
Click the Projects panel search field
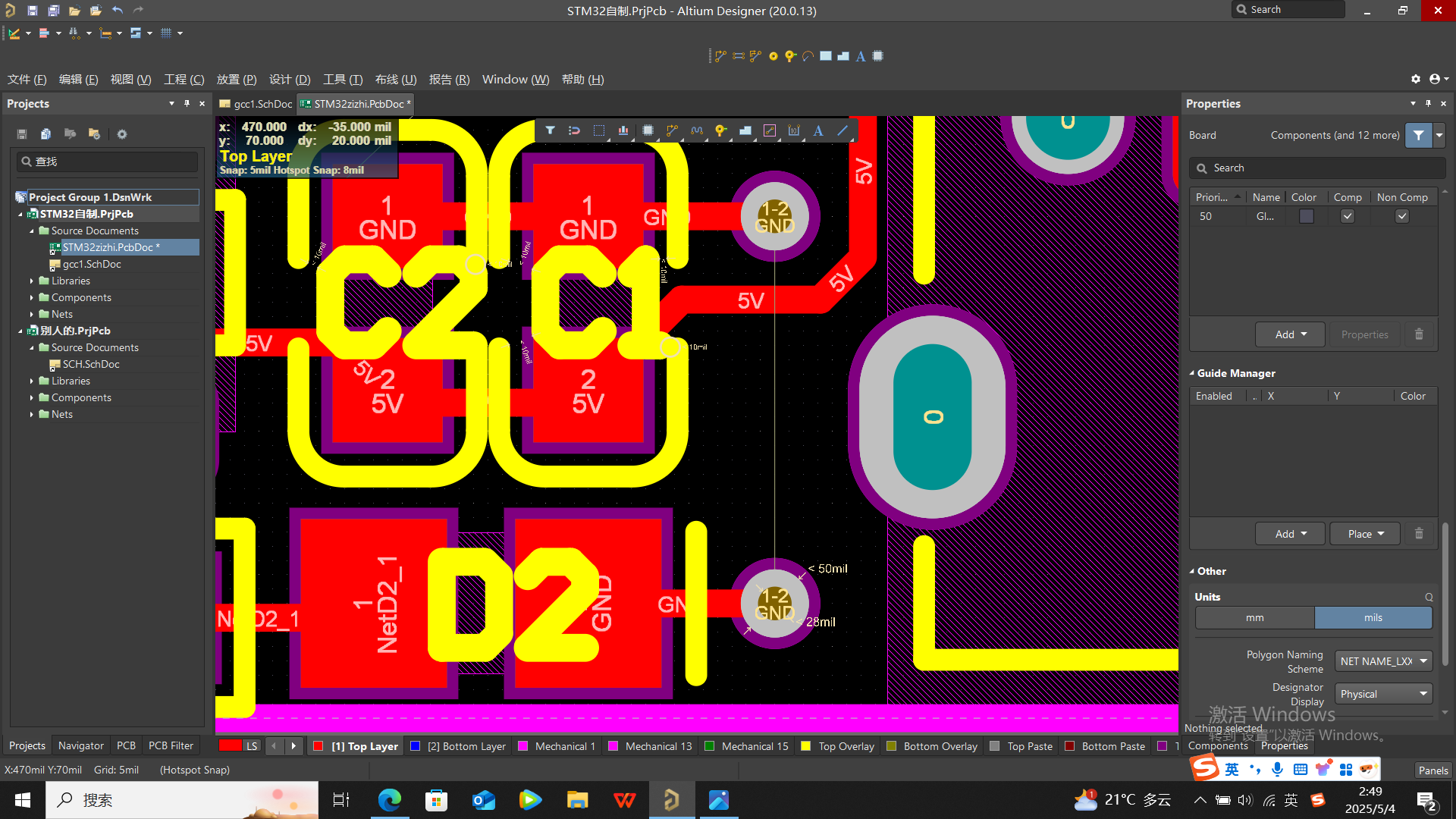[x=108, y=162]
